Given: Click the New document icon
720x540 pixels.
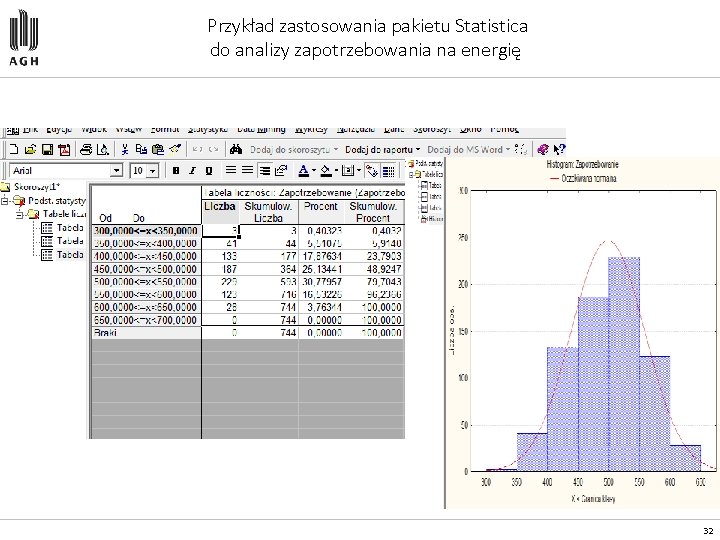Looking at the screenshot, I should pyautogui.click(x=14, y=149).
